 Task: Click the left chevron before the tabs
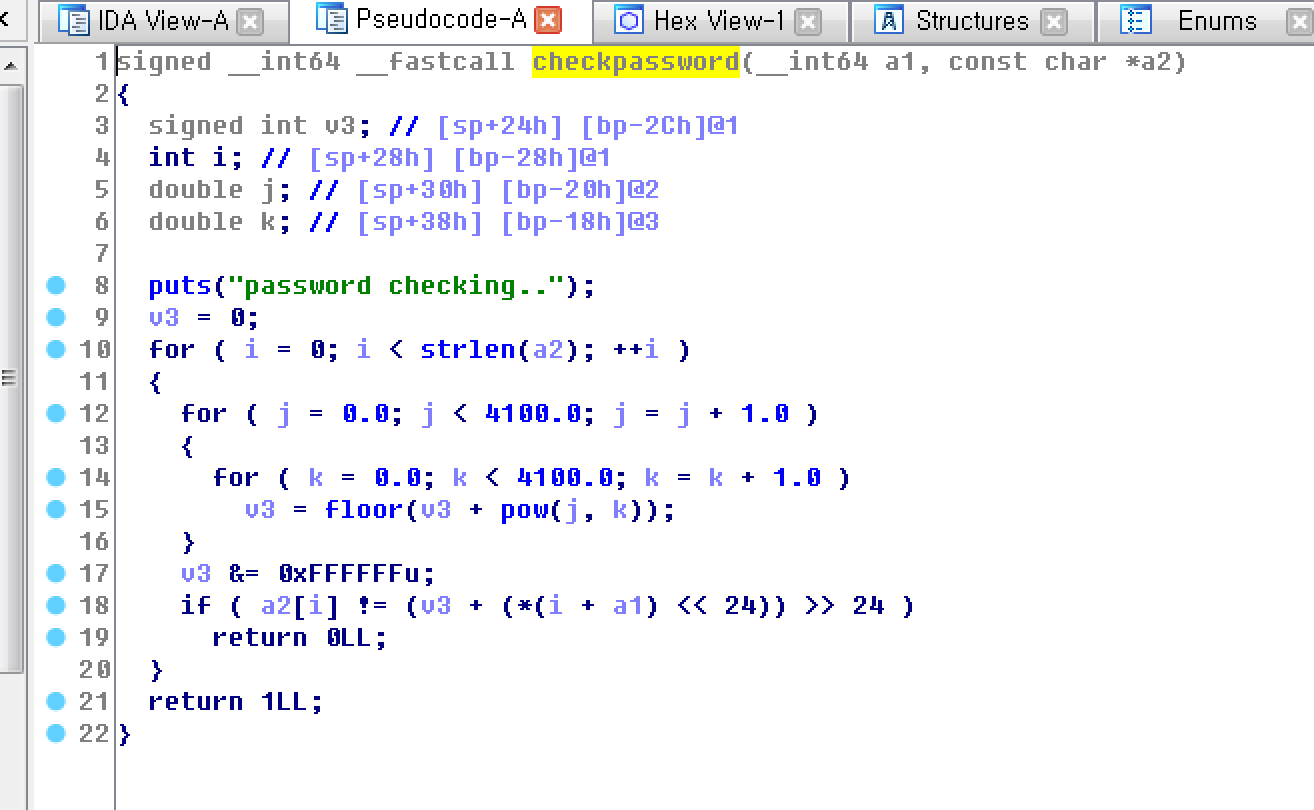click(x=6, y=19)
